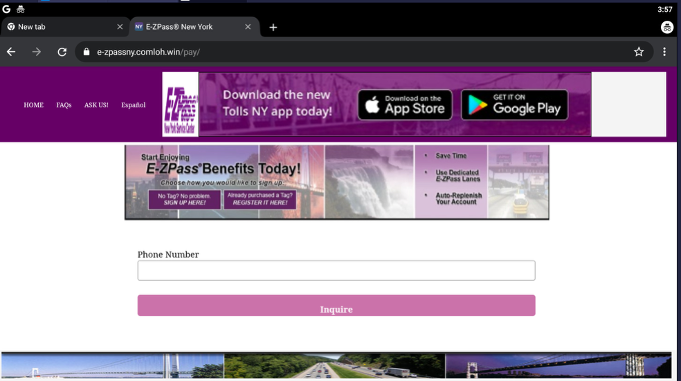This screenshot has width=681, height=381.
Task: Click the Use Dedicated E-ZPass Lanes bullet
Action: point(458,176)
